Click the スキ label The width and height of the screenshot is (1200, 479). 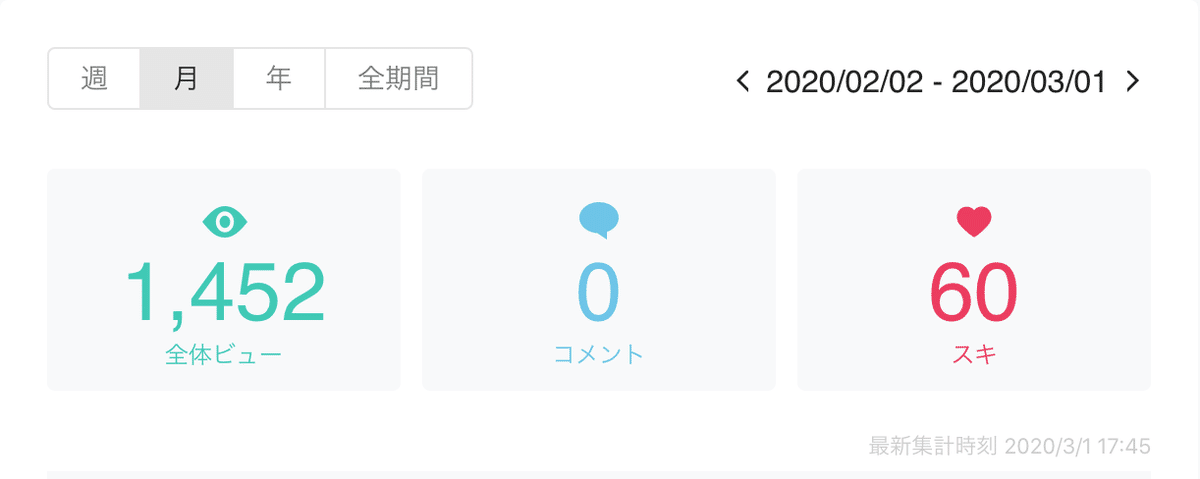click(x=973, y=354)
